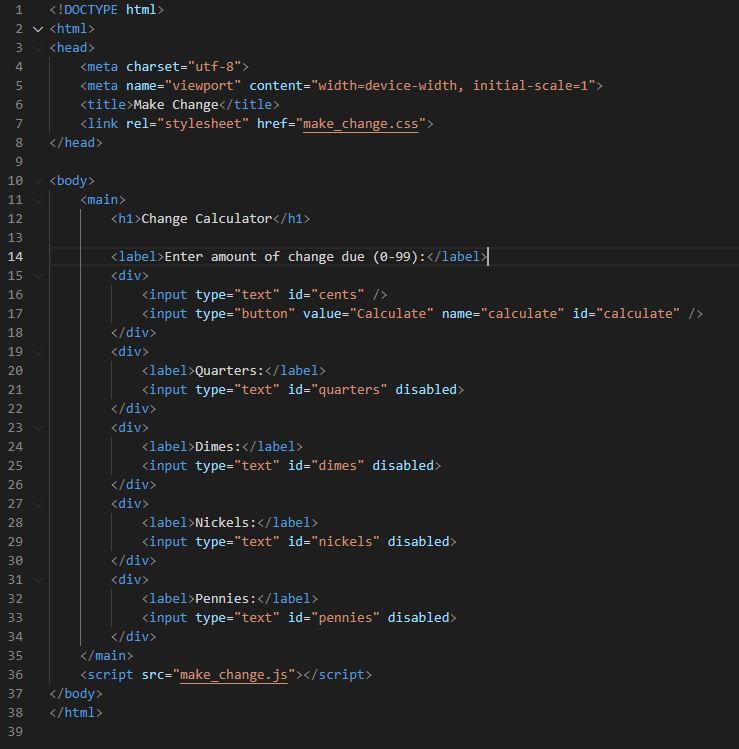739x749 pixels.
Task: Click the "Nickels:" label text
Action: (225, 523)
